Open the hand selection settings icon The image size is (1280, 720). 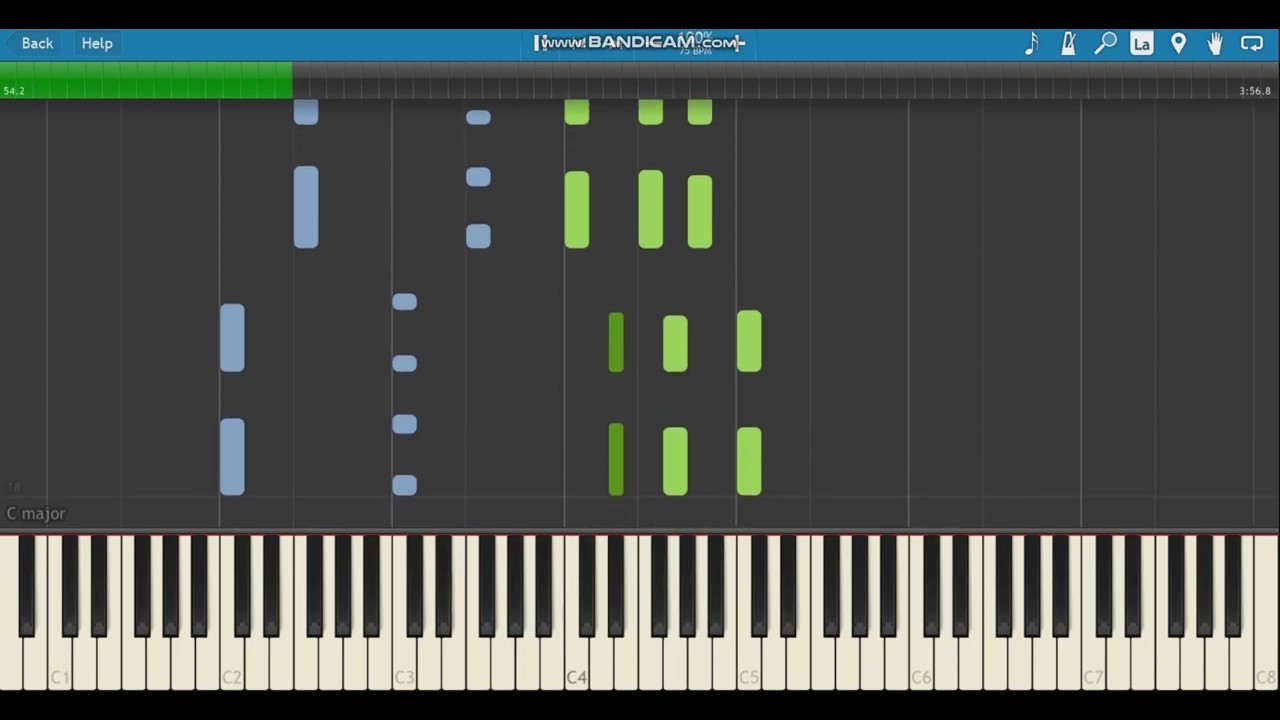coord(1215,43)
